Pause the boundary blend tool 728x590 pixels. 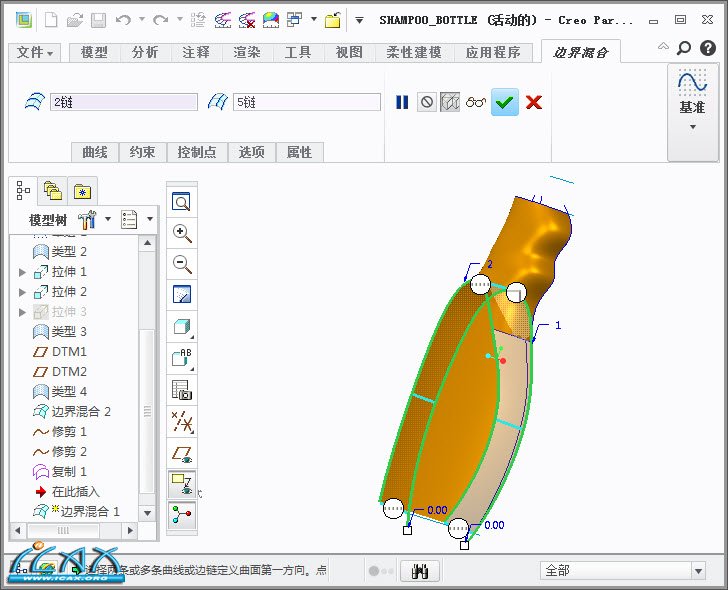click(402, 102)
